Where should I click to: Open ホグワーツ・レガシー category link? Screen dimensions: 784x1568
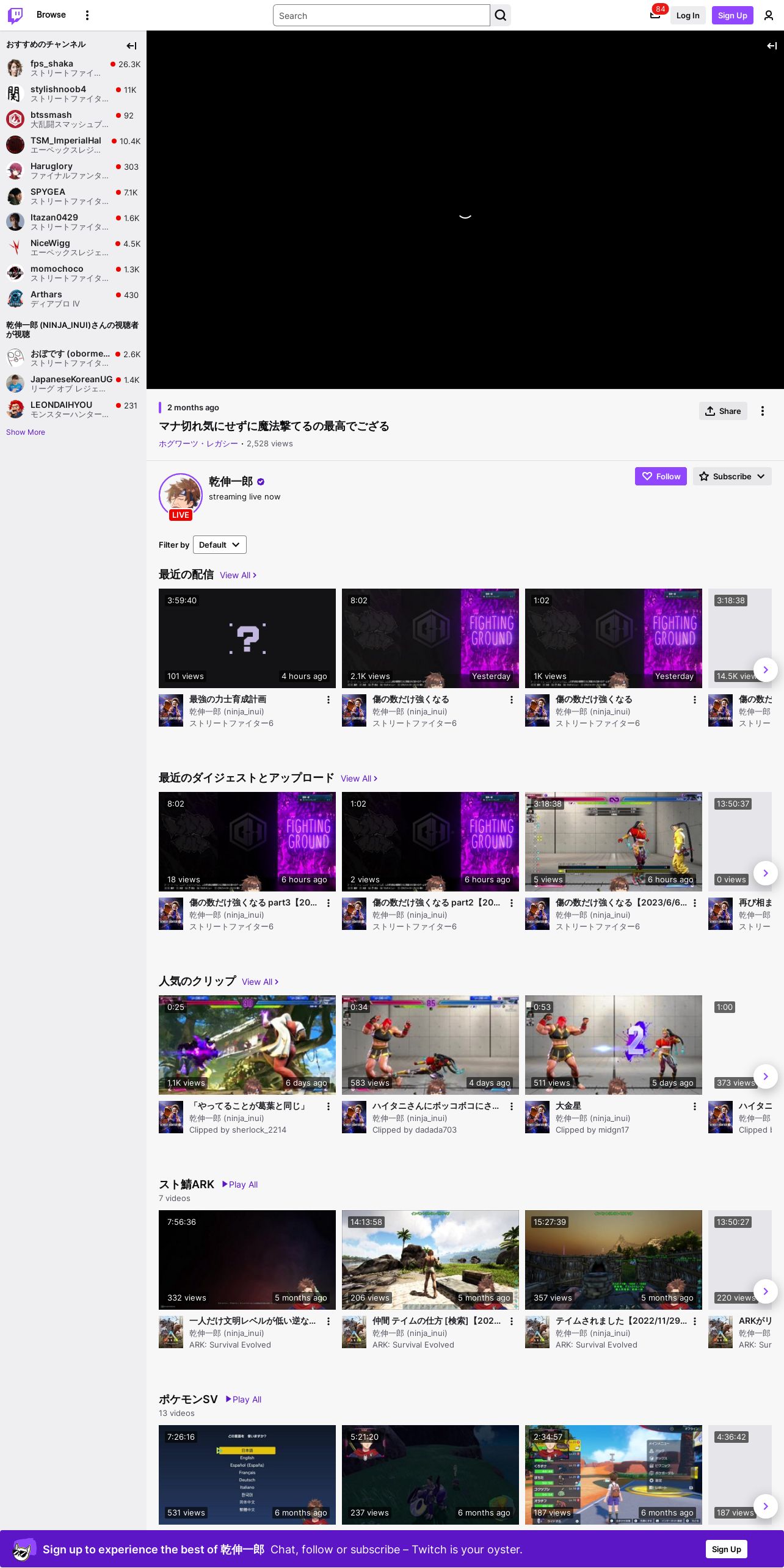click(x=198, y=444)
